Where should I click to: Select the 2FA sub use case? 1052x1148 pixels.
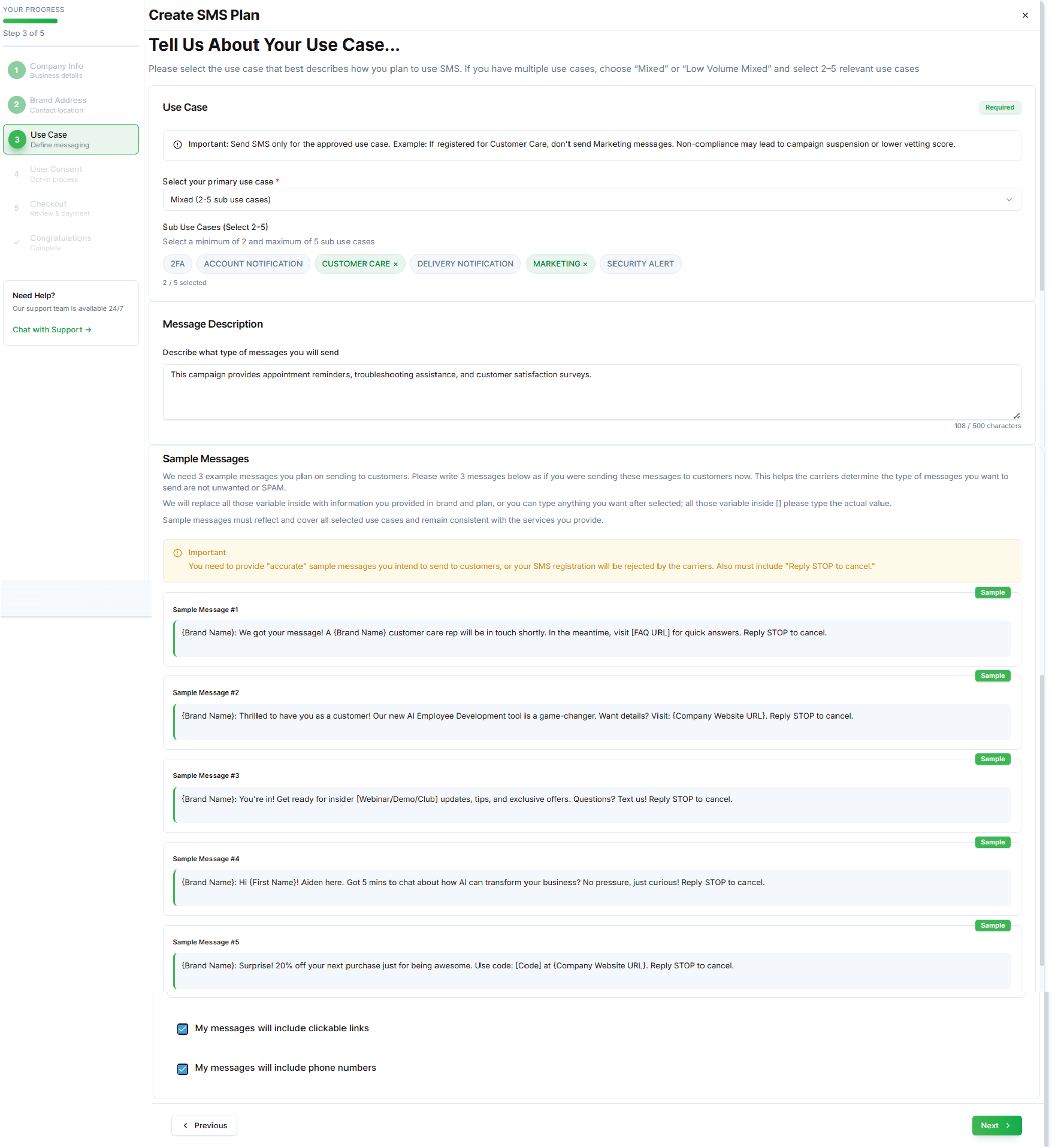pos(177,263)
